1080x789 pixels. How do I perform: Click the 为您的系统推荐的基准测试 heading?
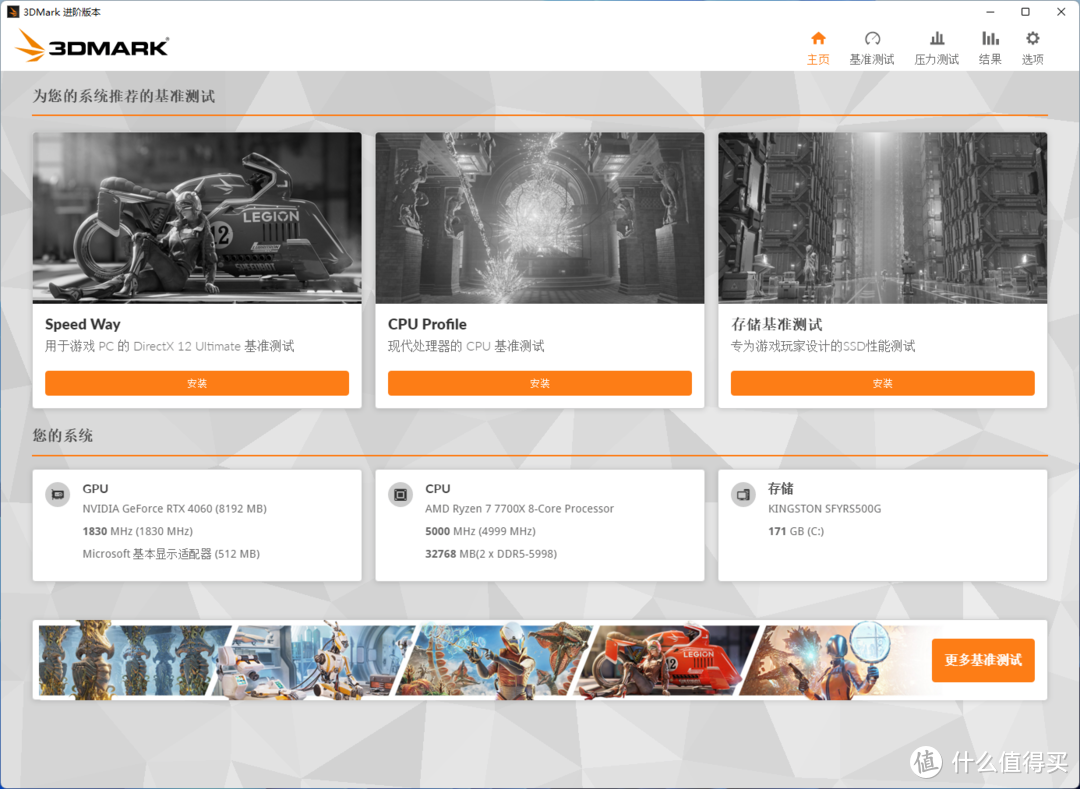124,96
